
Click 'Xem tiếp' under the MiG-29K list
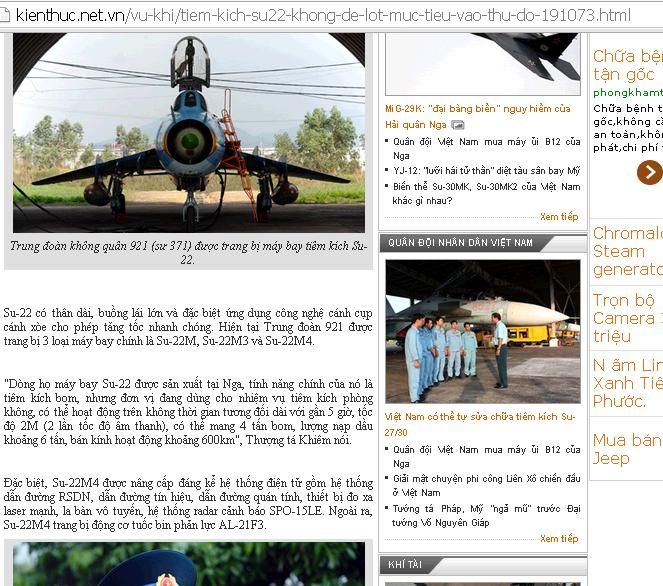coord(559,217)
